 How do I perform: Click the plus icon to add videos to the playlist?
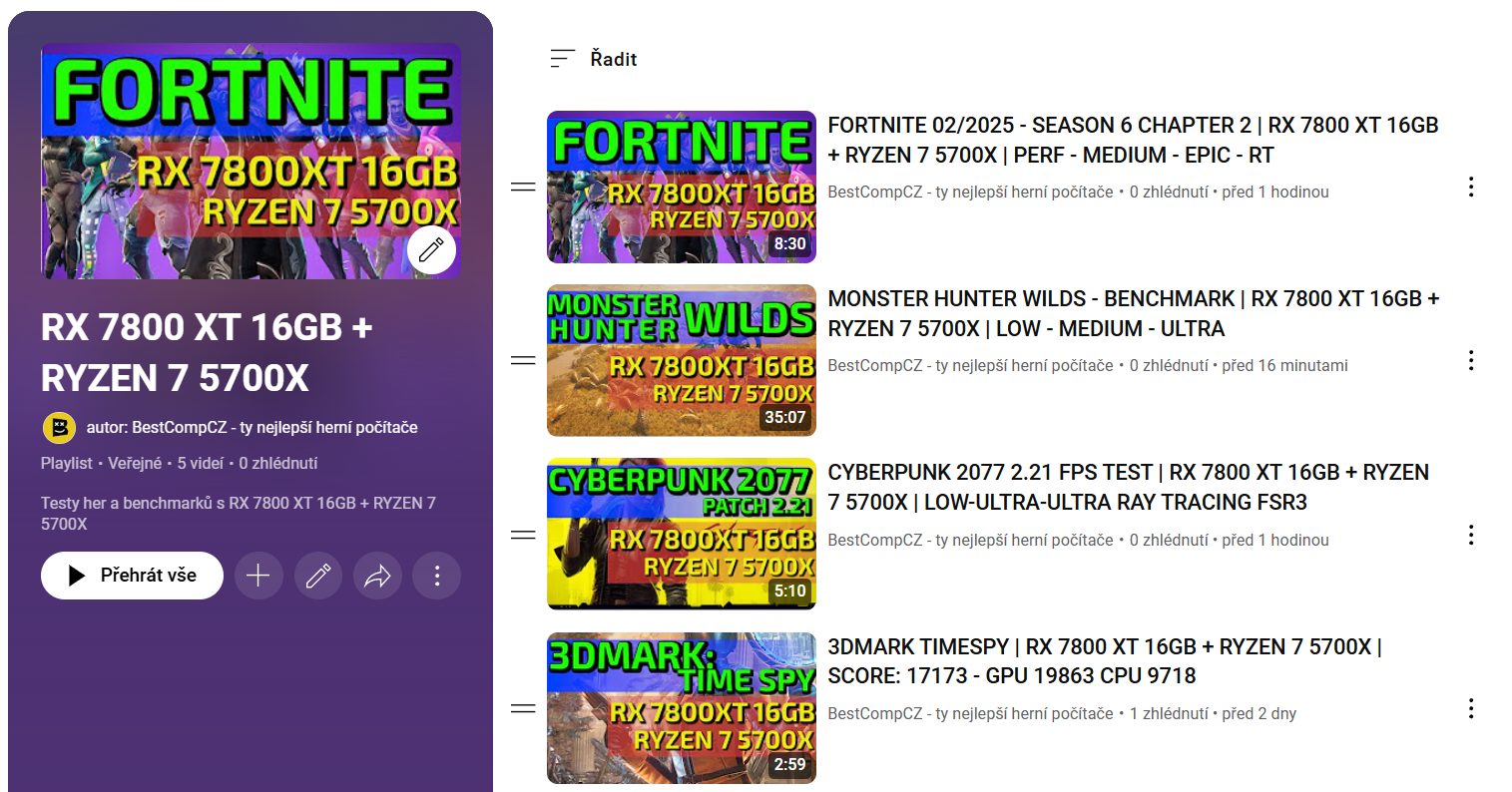[x=258, y=576]
